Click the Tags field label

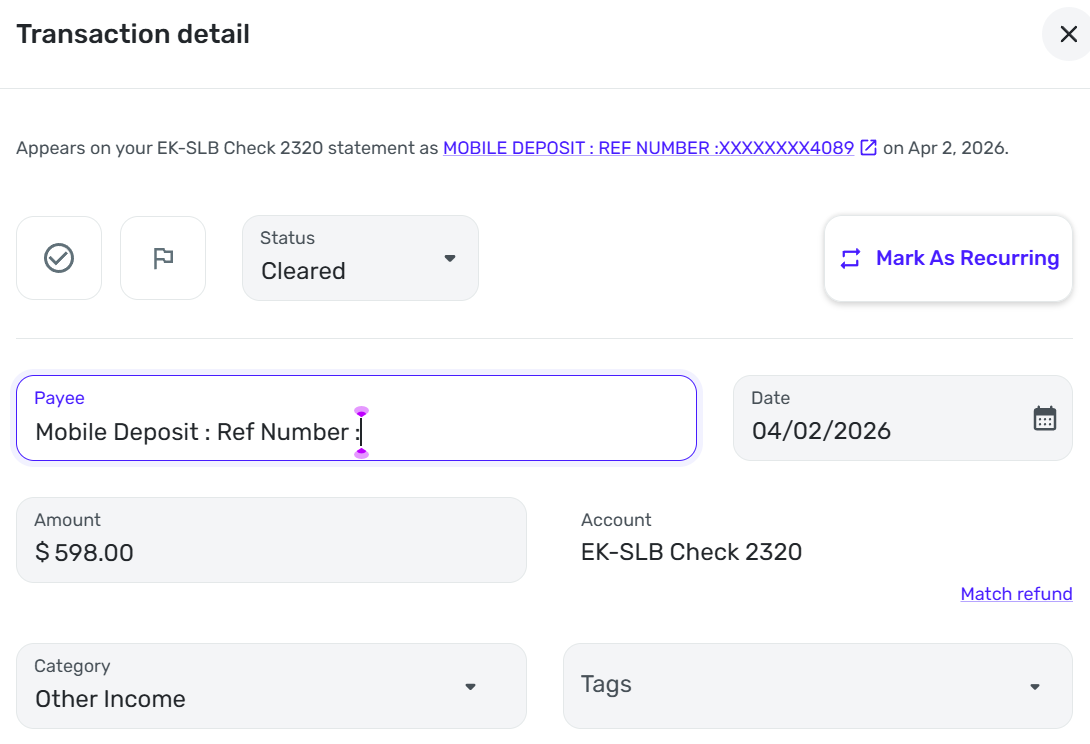pyautogui.click(x=606, y=685)
